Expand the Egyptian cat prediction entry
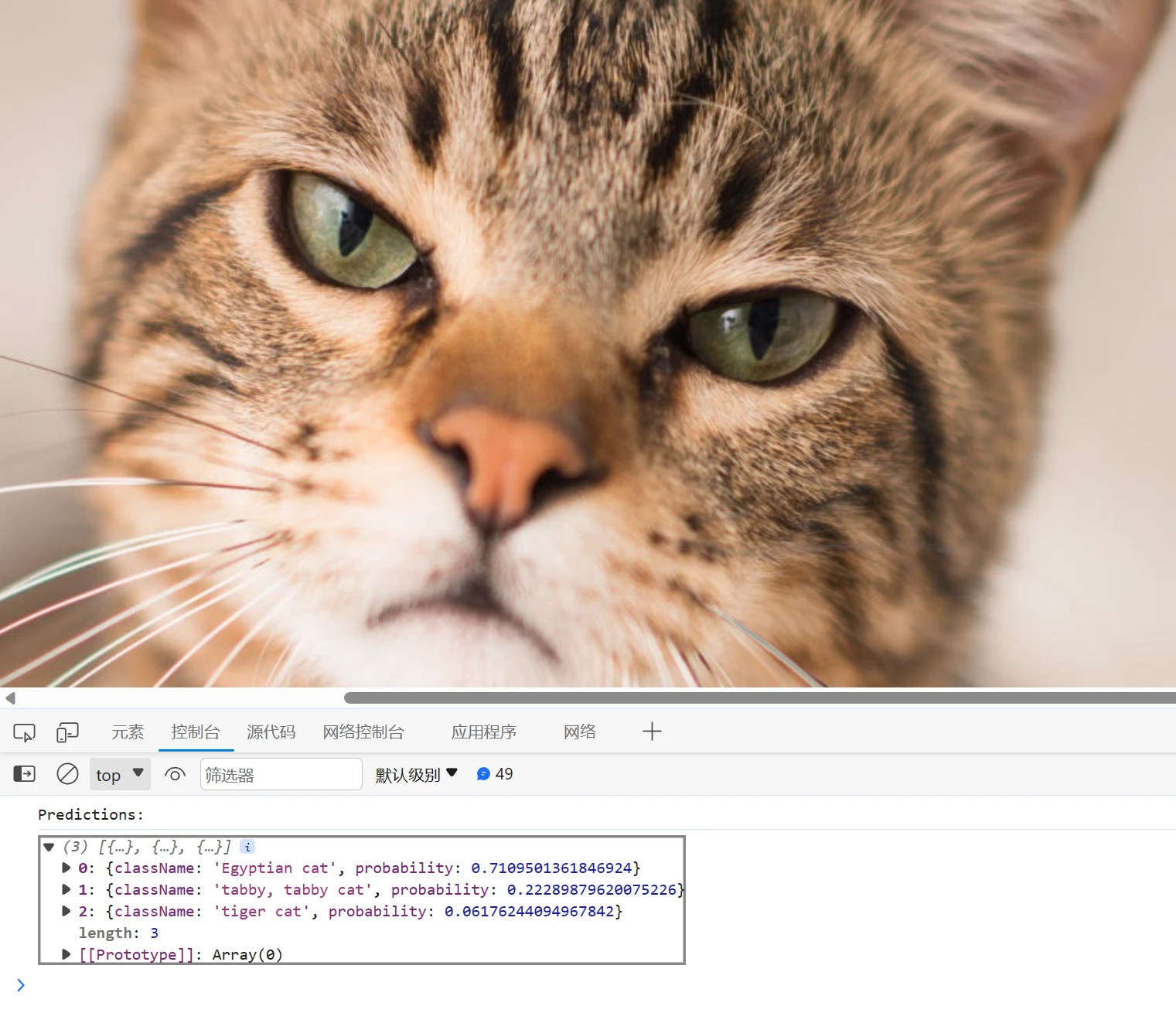This screenshot has width=1176, height=1013. [66, 868]
